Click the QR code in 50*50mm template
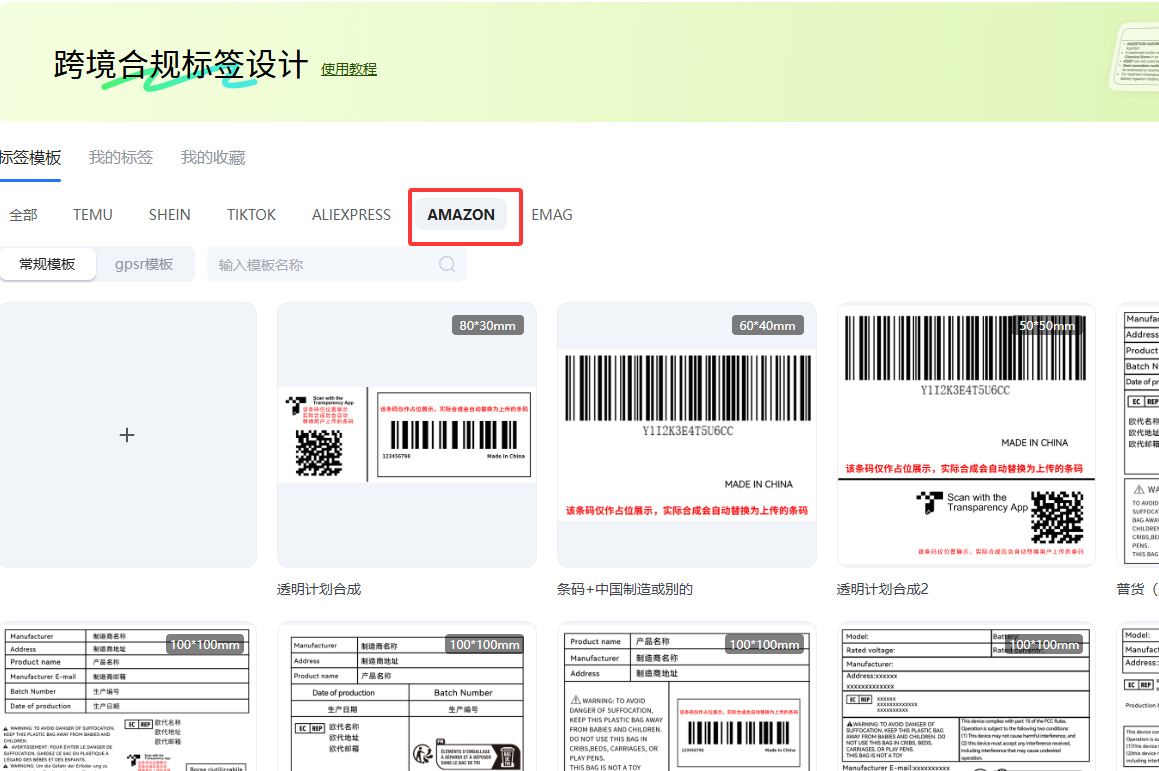The height and width of the screenshot is (771, 1159). point(1057,517)
